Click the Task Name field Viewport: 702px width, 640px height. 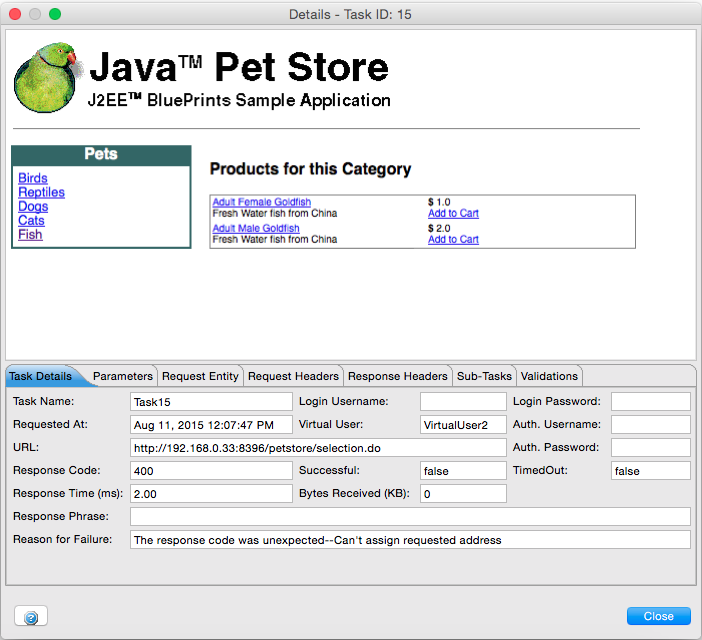coord(211,401)
